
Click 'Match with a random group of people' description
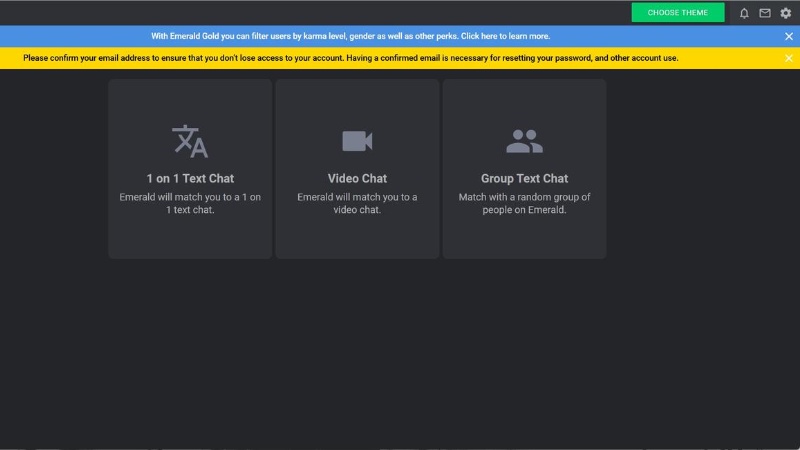(524, 203)
